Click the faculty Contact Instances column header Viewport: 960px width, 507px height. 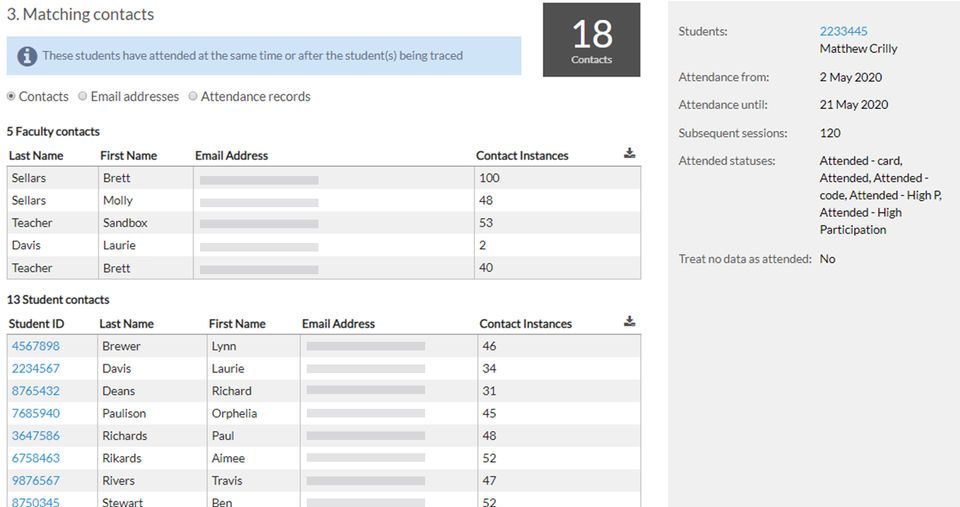pos(521,156)
